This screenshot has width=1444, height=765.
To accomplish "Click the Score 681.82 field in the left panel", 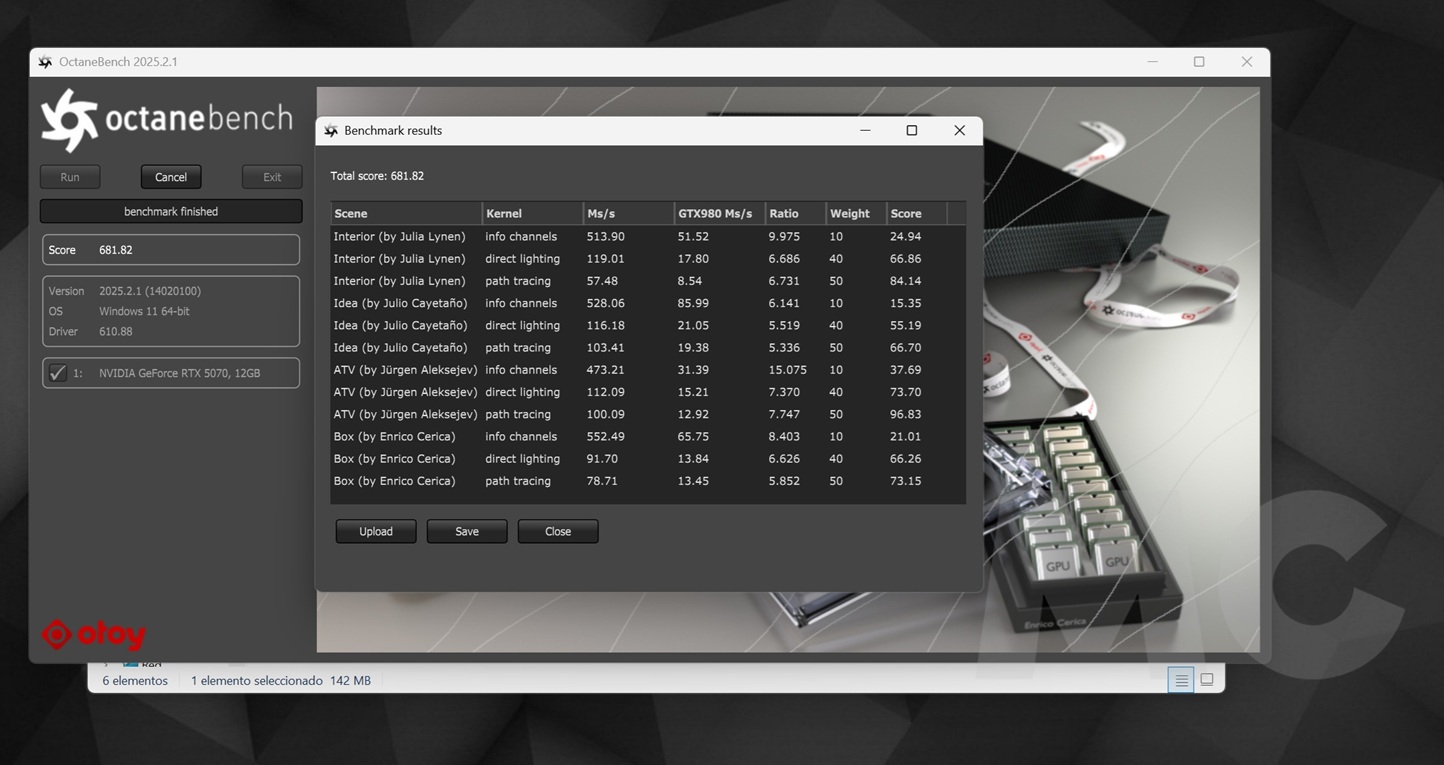I will [171, 250].
